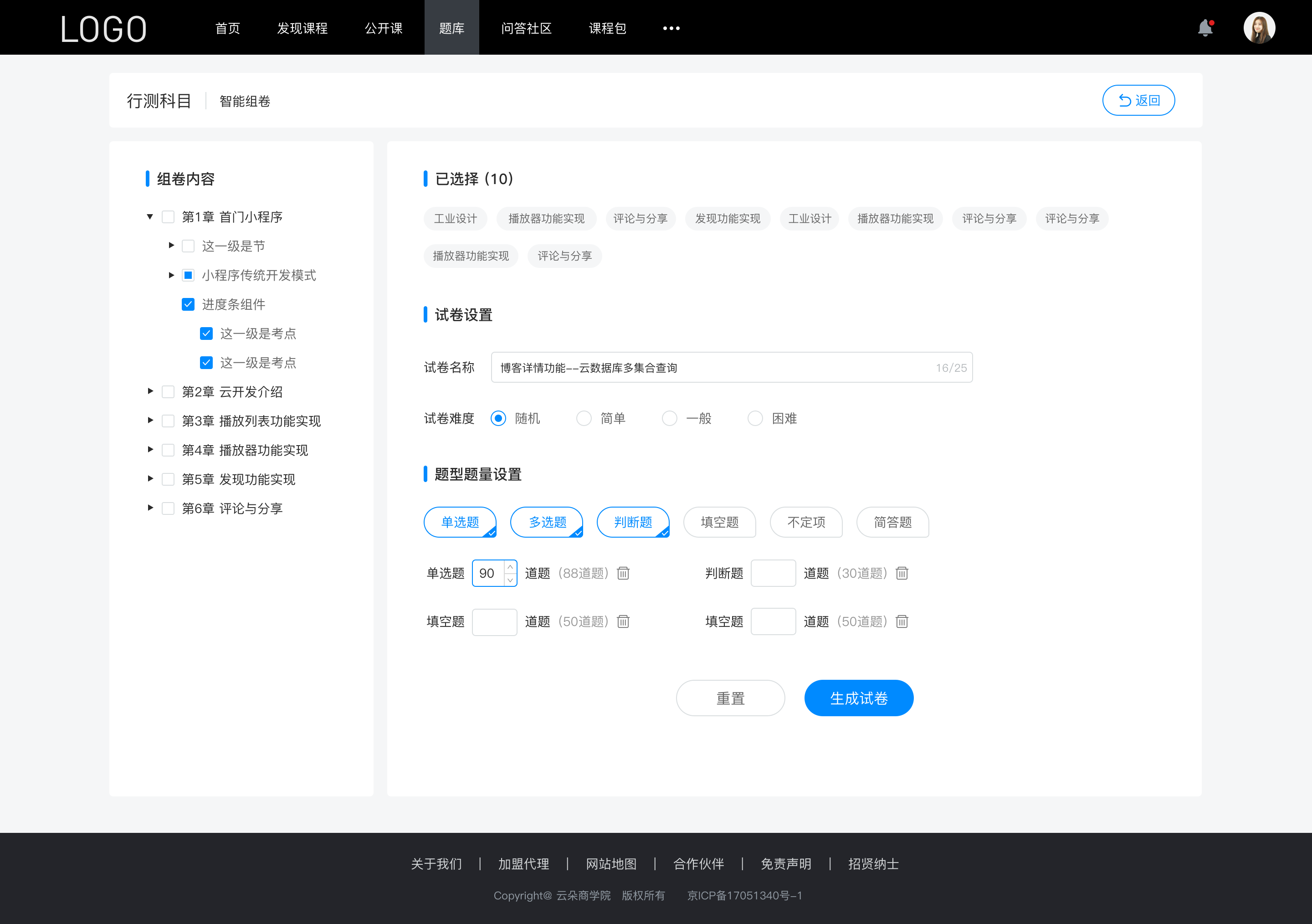Select the 判断题 question type tag
The image size is (1312, 924).
[635, 522]
